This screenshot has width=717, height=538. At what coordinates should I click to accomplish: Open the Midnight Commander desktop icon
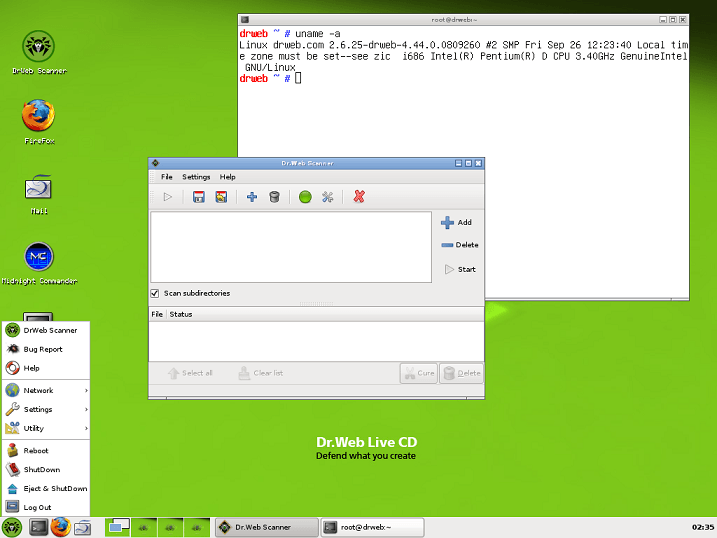click(39, 258)
